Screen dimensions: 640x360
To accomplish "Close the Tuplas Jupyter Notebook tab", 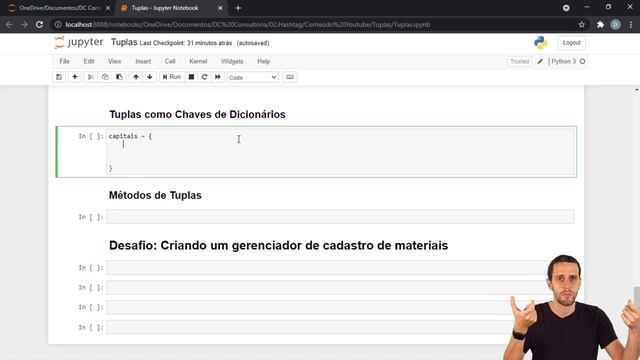I will click(x=220, y=8).
